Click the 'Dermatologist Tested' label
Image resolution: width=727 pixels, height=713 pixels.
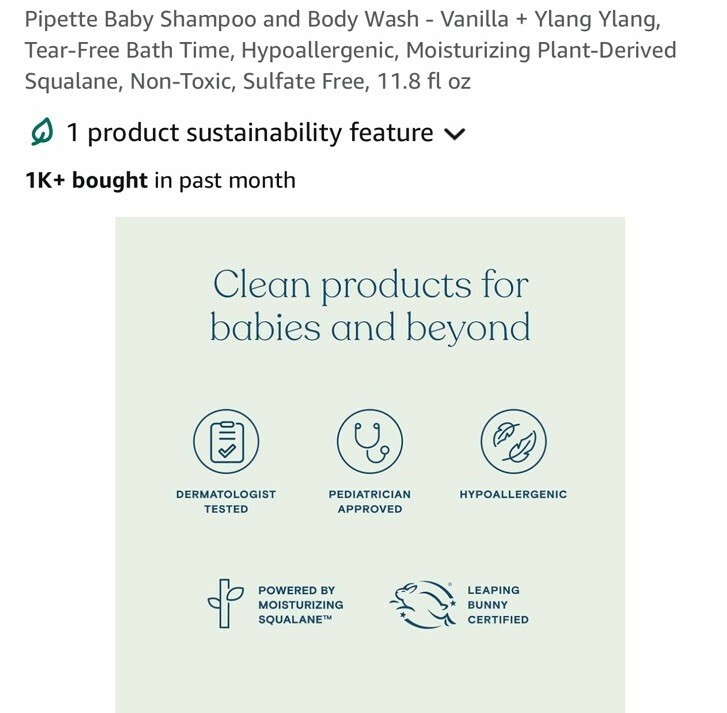coord(226,501)
